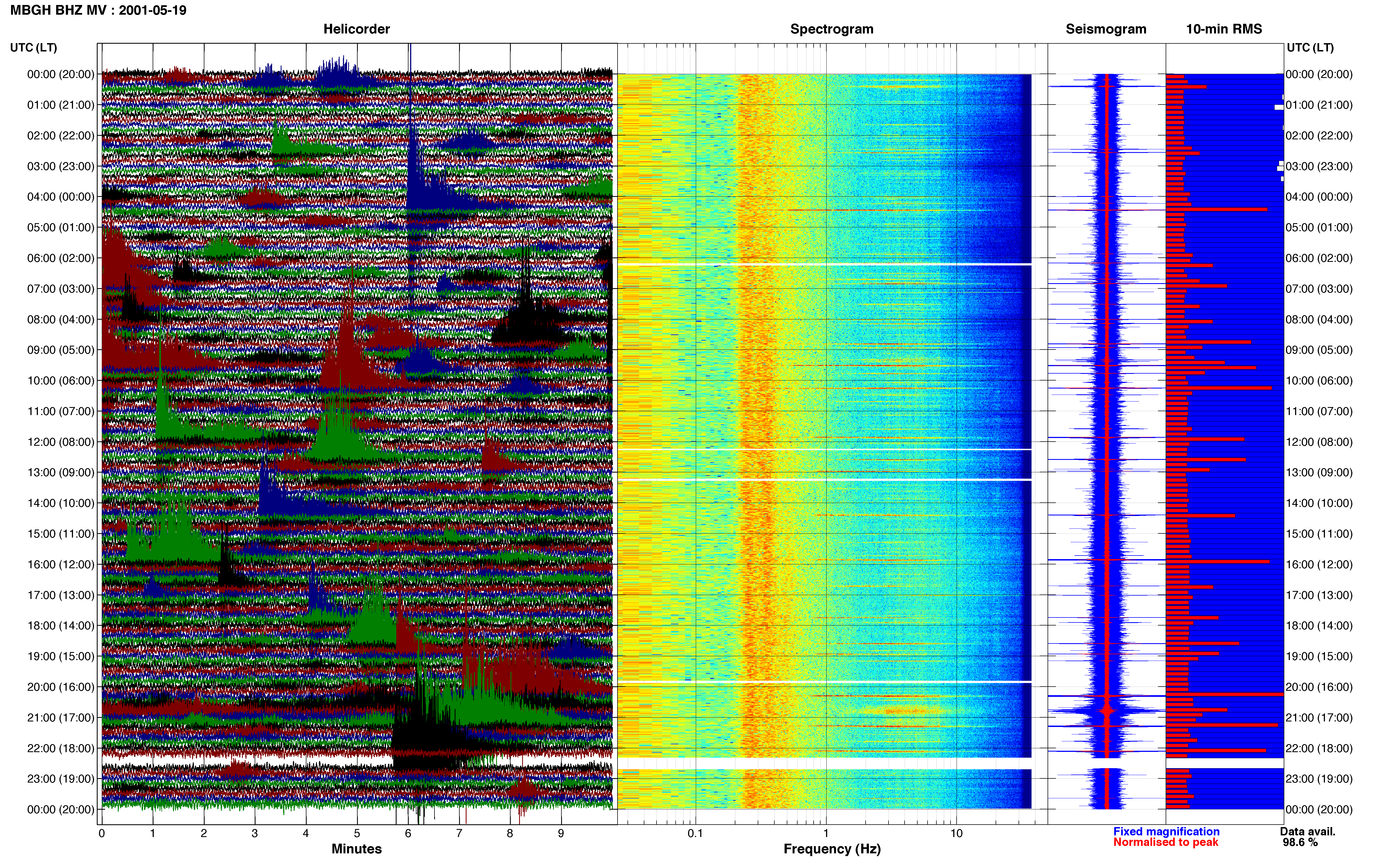
Task: Click the '1' frequency tick label on spectrogram
Action: pyautogui.click(x=826, y=833)
